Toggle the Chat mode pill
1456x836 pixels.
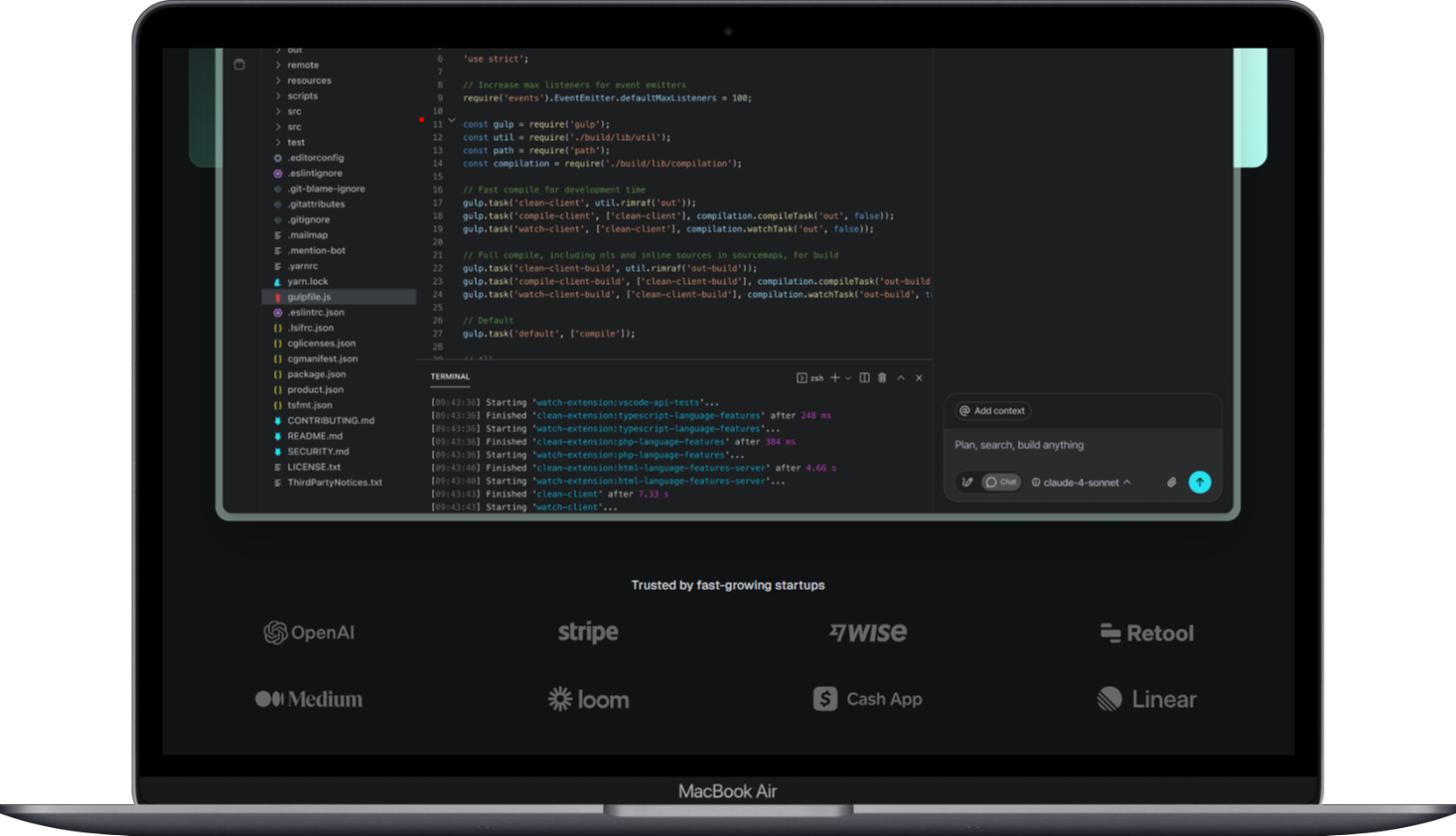point(1001,483)
